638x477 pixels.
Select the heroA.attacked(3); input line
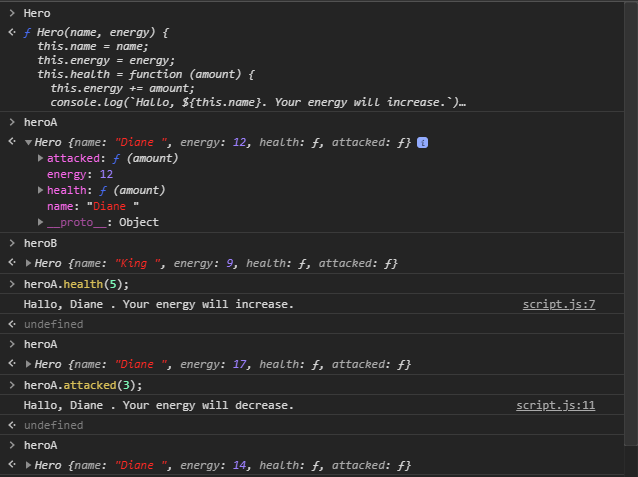point(83,385)
